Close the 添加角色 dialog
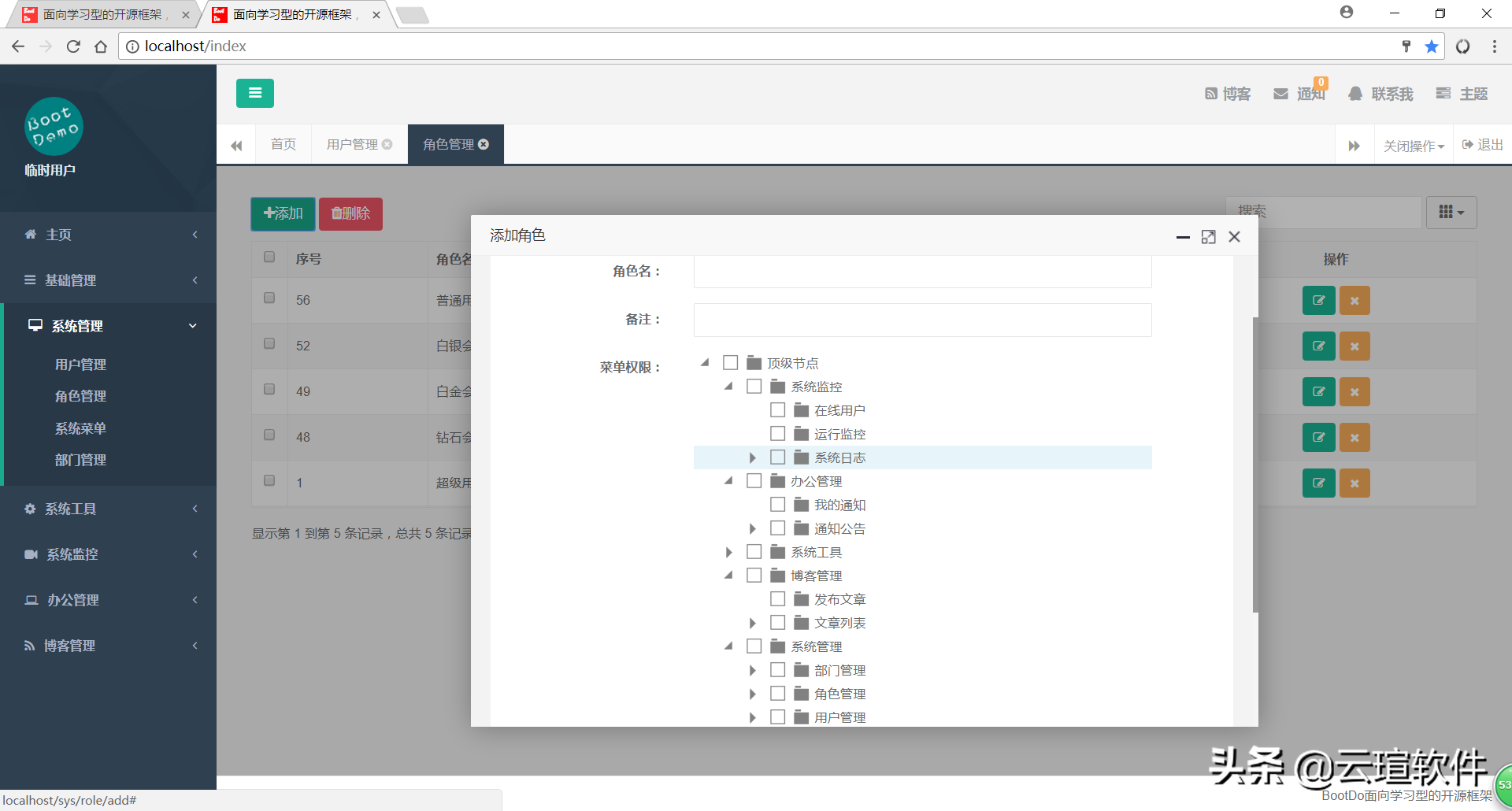1512x811 pixels. pos(1234,237)
